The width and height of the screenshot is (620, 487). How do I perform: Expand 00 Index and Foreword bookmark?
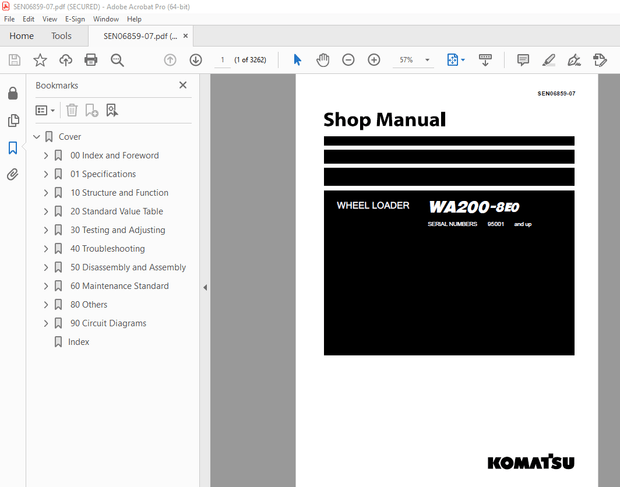pyautogui.click(x=46, y=156)
